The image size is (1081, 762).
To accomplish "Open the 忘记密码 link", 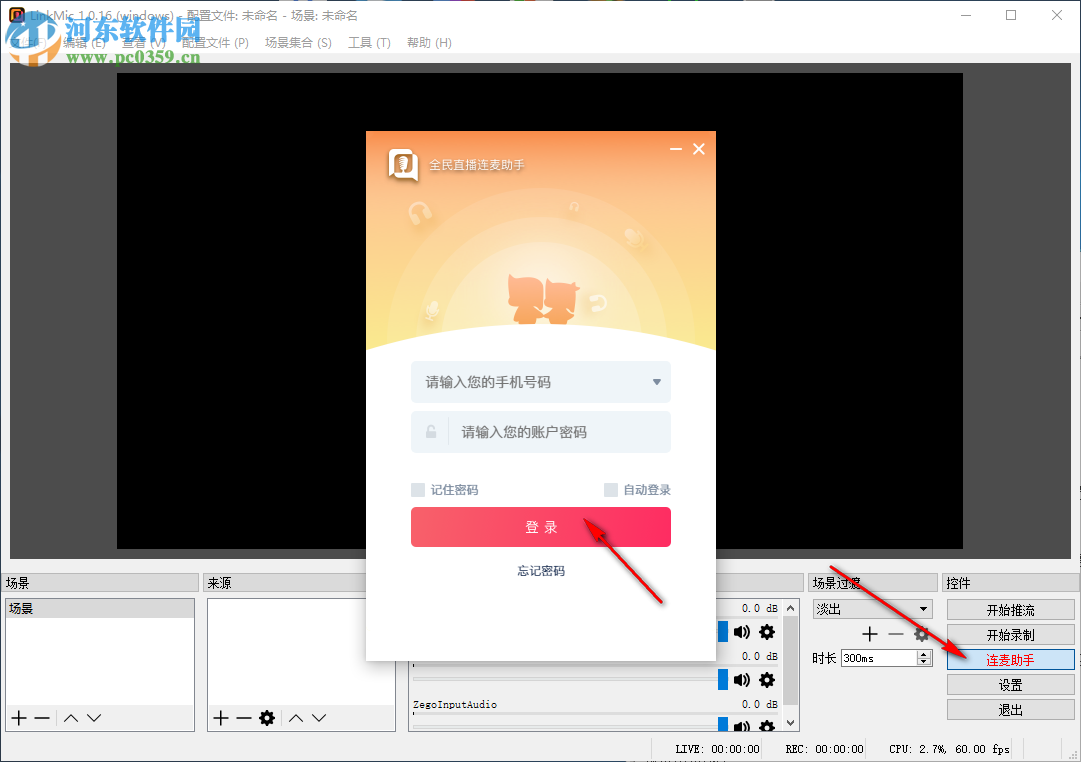I will coord(541,571).
